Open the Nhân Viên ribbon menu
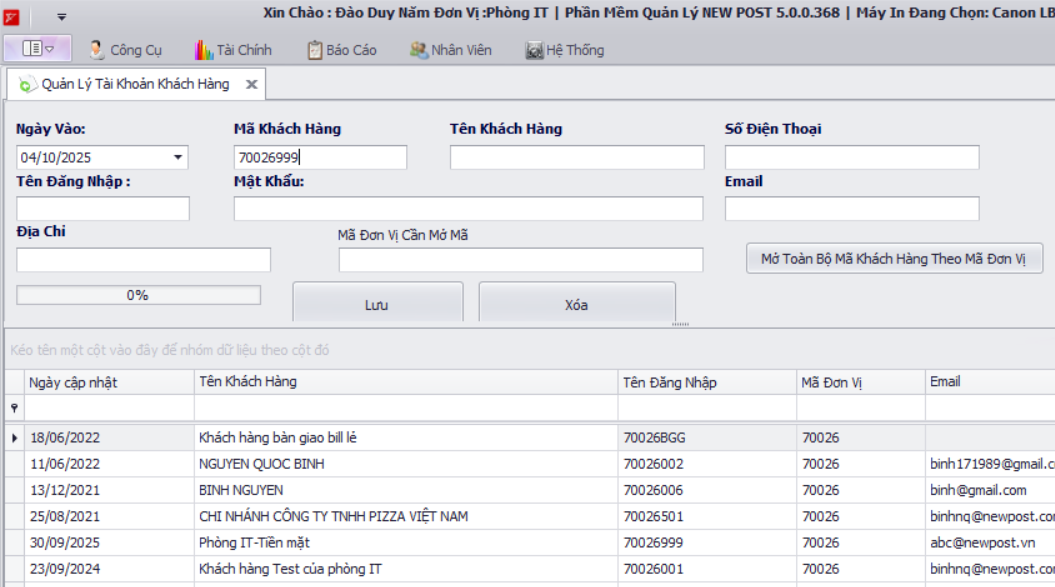Image resolution: width=1055 pixels, height=587 pixels. coord(451,50)
